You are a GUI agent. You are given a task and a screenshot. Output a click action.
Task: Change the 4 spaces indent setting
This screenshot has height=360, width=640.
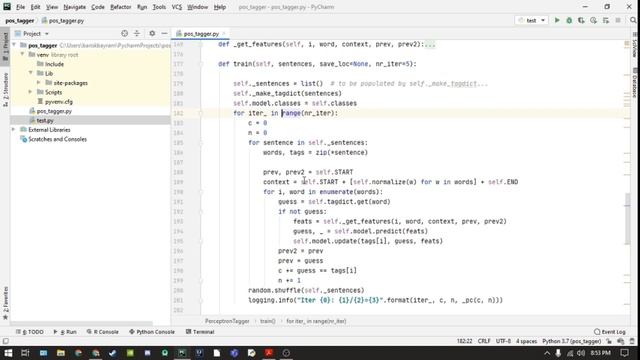coord(527,341)
